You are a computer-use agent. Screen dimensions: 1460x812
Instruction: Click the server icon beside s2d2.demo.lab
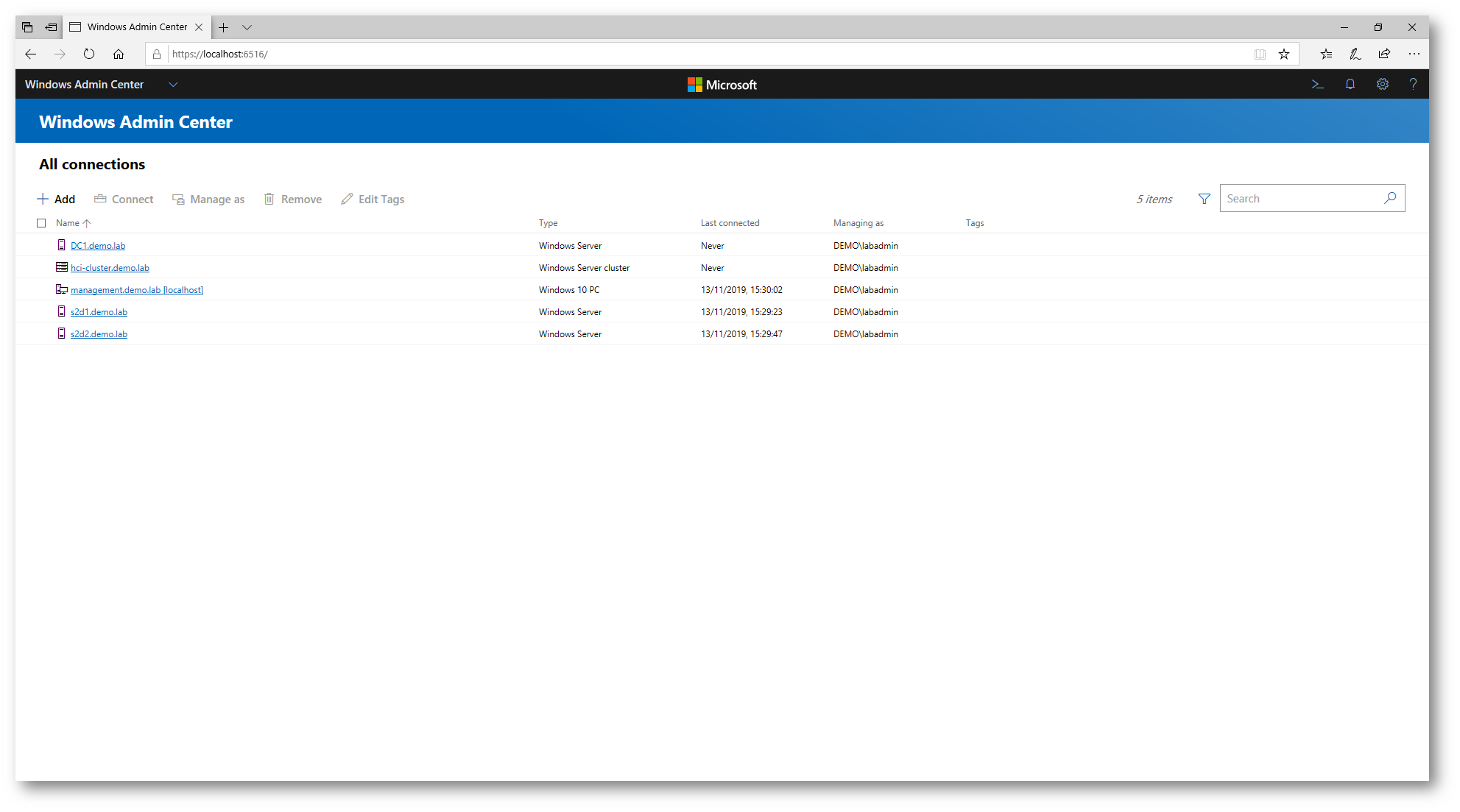(62, 333)
